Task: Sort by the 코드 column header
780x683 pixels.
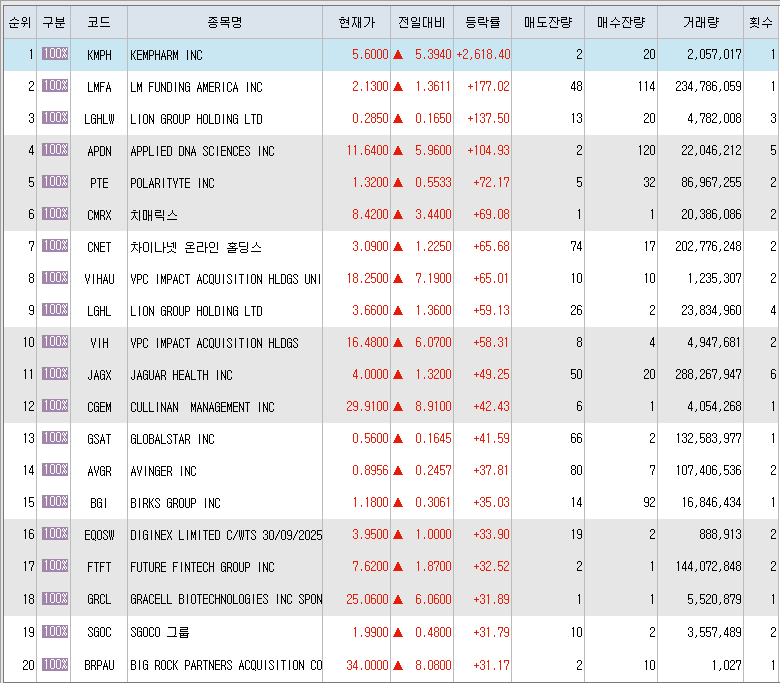Action: (99, 22)
